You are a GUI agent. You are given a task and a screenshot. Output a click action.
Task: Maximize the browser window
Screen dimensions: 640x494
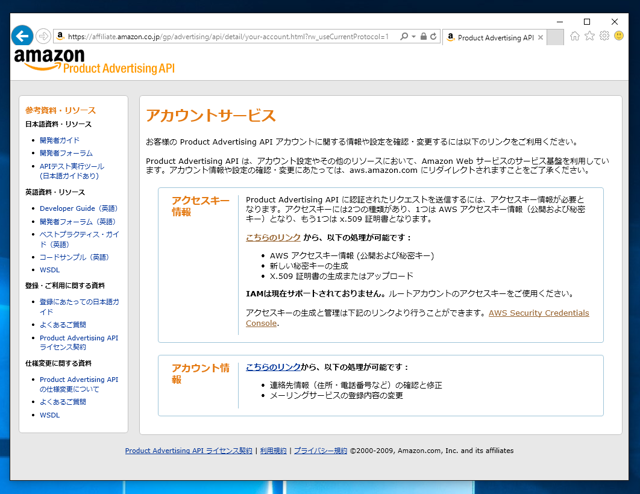[x=587, y=22]
